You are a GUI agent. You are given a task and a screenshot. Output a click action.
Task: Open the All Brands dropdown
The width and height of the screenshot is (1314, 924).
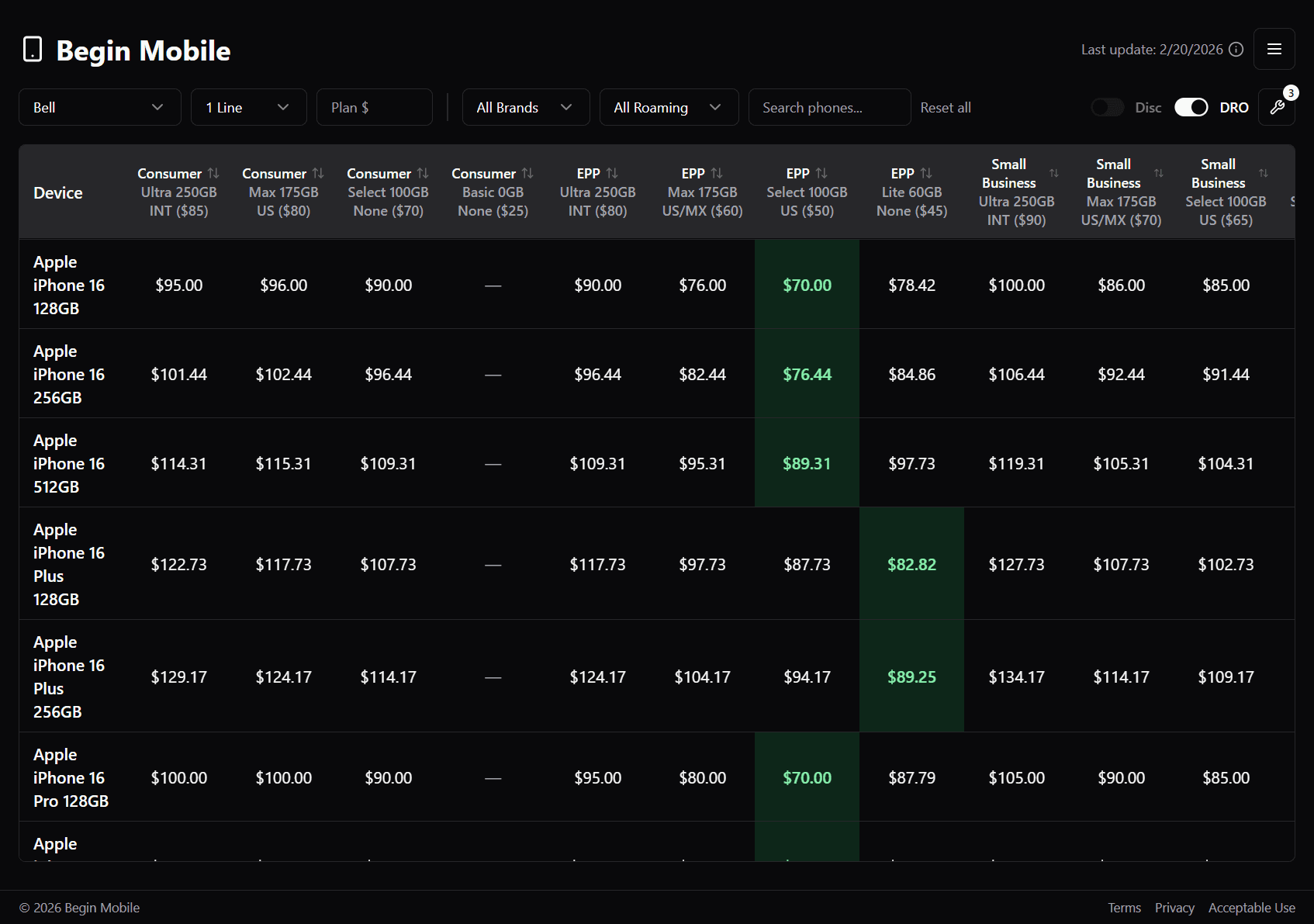525,107
